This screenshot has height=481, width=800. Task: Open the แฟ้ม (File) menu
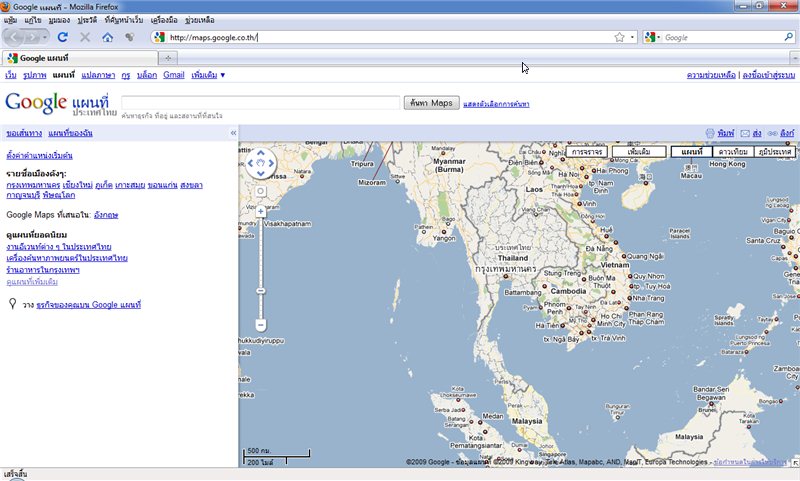tap(10, 20)
